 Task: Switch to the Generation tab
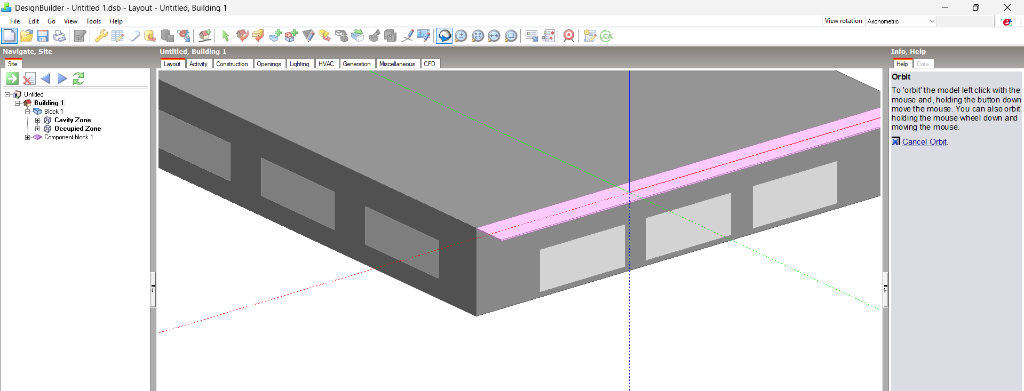click(x=357, y=64)
